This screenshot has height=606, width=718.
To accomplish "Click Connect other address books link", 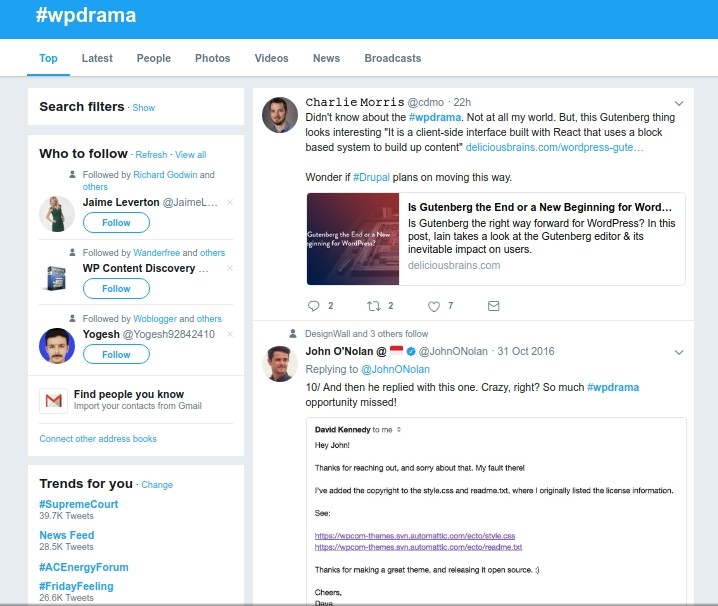I will pos(98,439).
